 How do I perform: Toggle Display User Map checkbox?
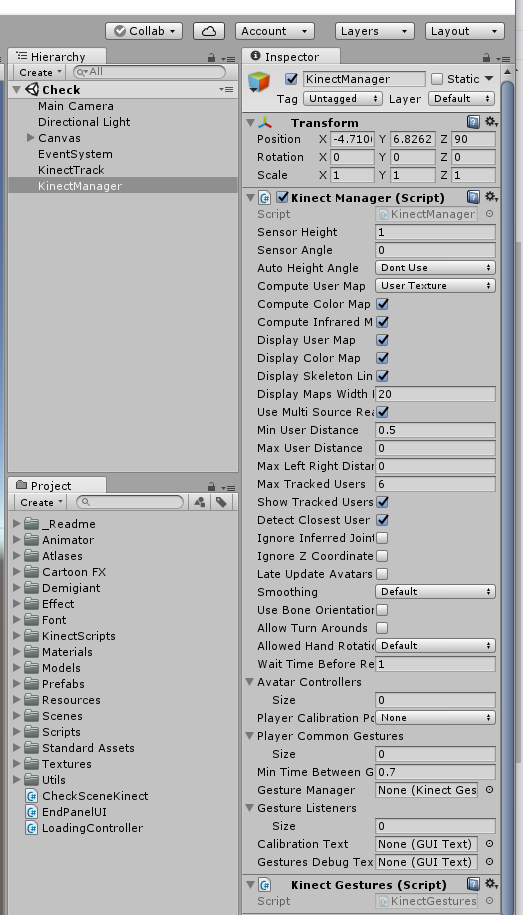382,340
